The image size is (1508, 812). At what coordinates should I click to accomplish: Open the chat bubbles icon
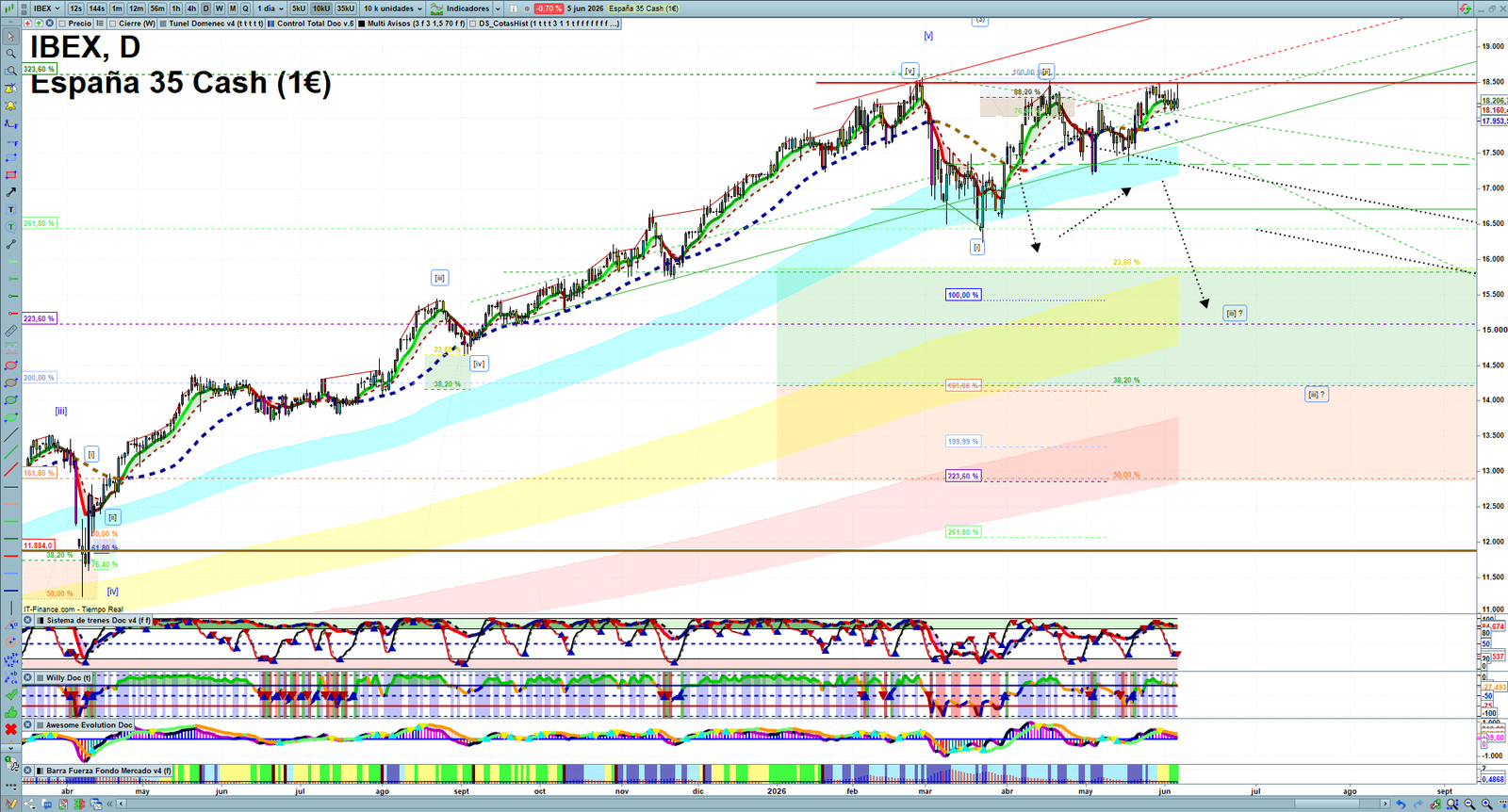(46, 804)
